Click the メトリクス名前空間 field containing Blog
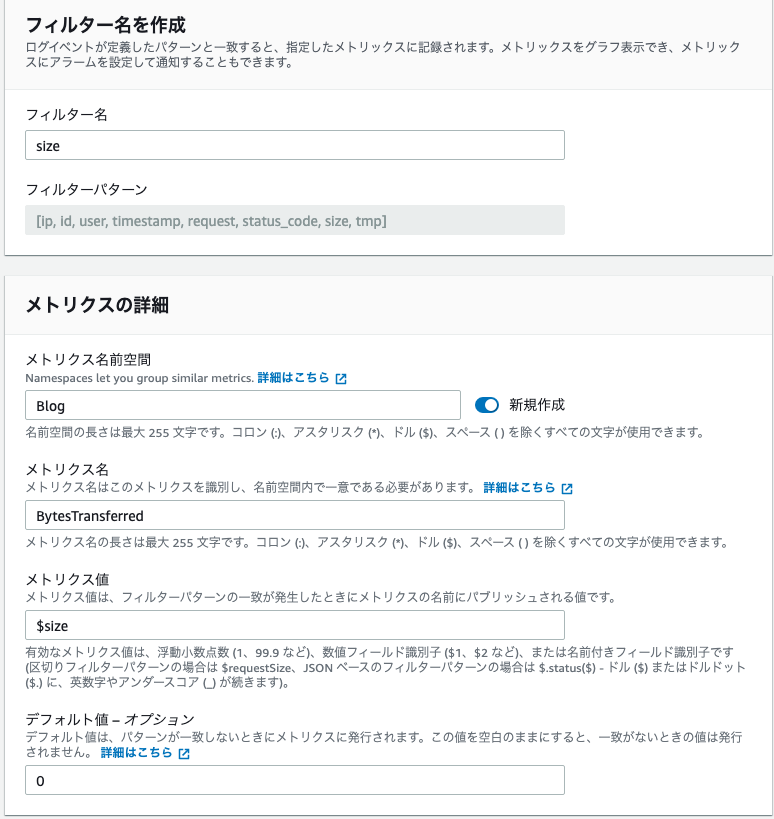Image resolution: width=774 pixels, height=819 pixels. coord(243,405)
